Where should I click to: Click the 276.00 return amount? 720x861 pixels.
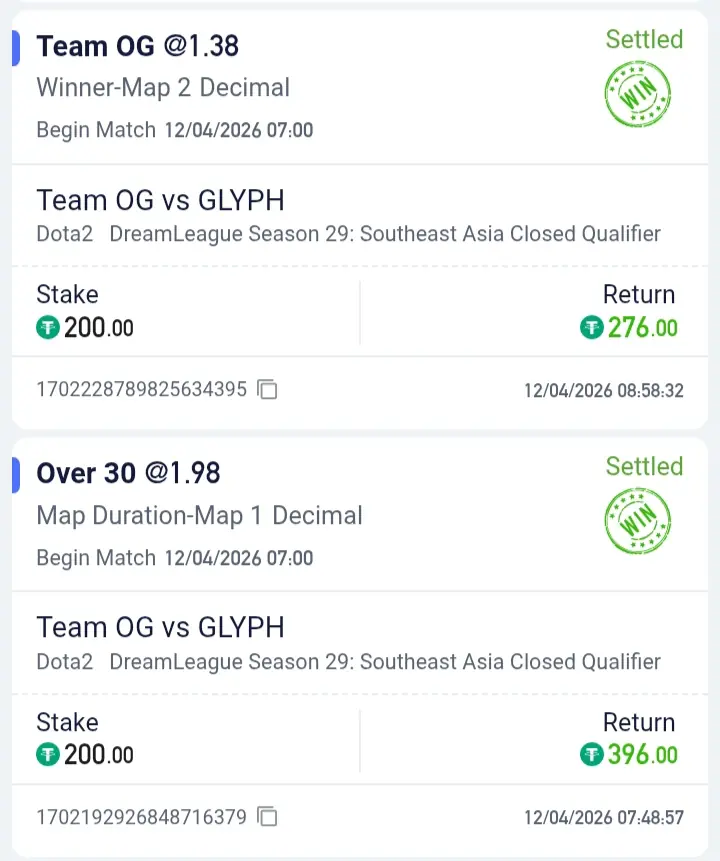642,327
